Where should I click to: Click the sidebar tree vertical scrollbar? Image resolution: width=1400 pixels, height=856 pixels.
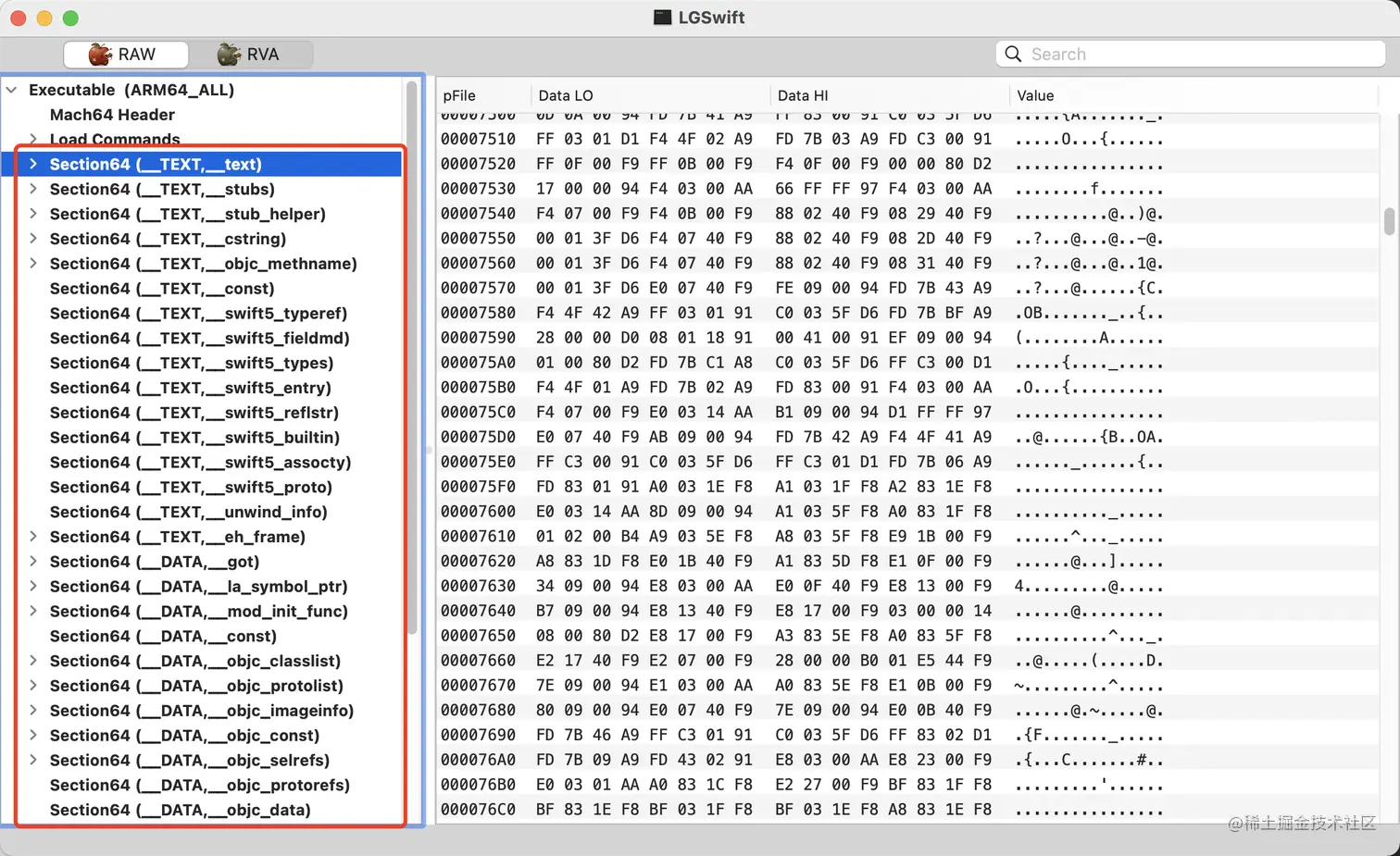pos(412,356)
